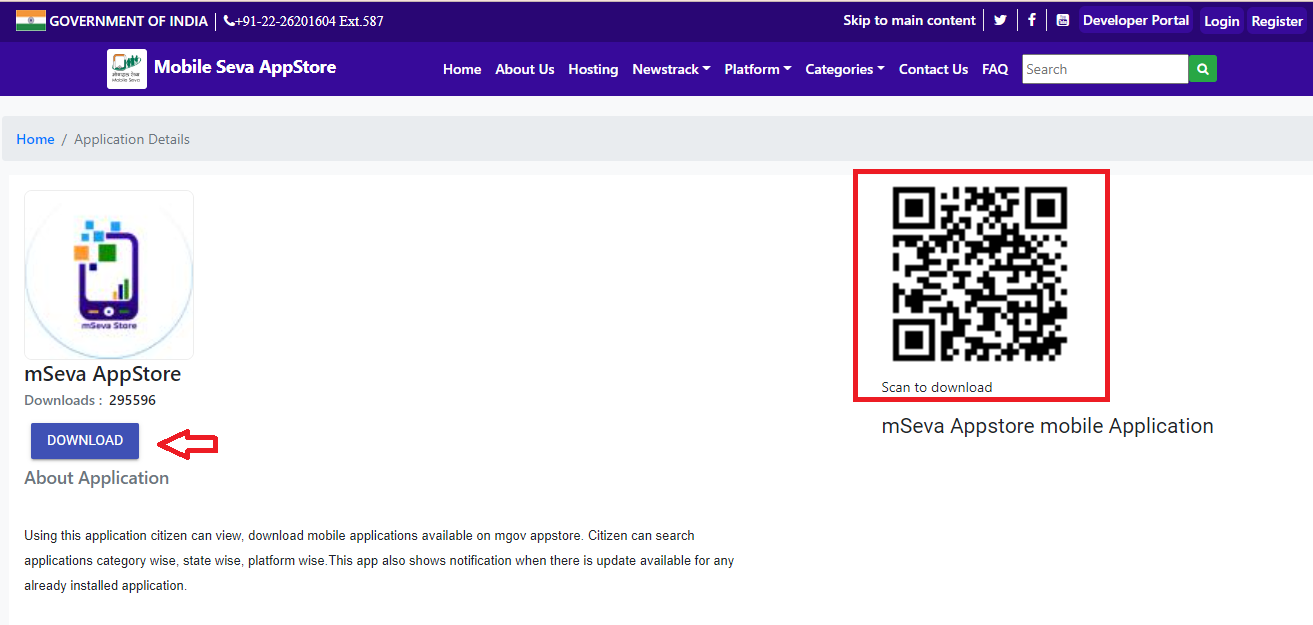1313x625 pixels.
Task: Click Skip to main content link
Action: tap(909, 20)
